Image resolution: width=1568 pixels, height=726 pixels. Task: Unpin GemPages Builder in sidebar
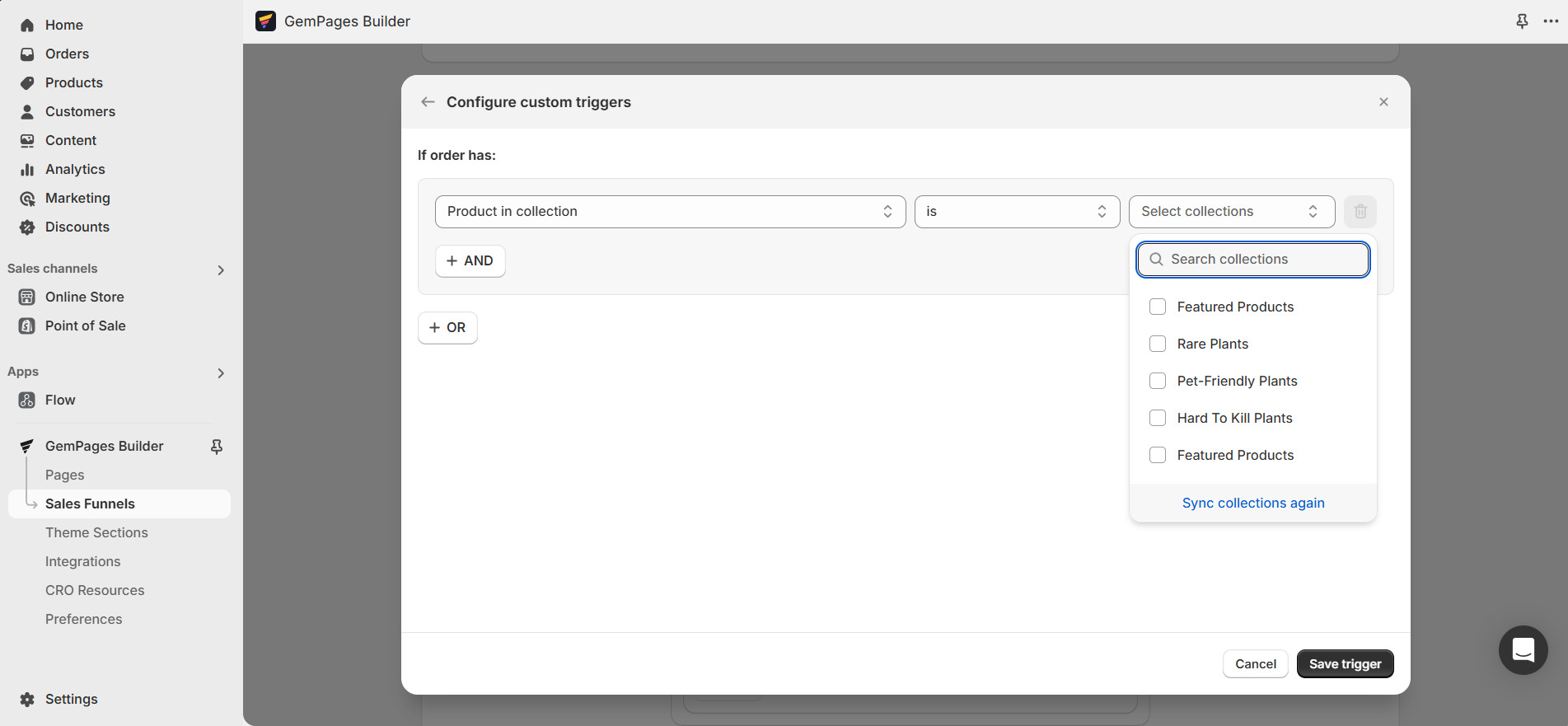point(217,447)
